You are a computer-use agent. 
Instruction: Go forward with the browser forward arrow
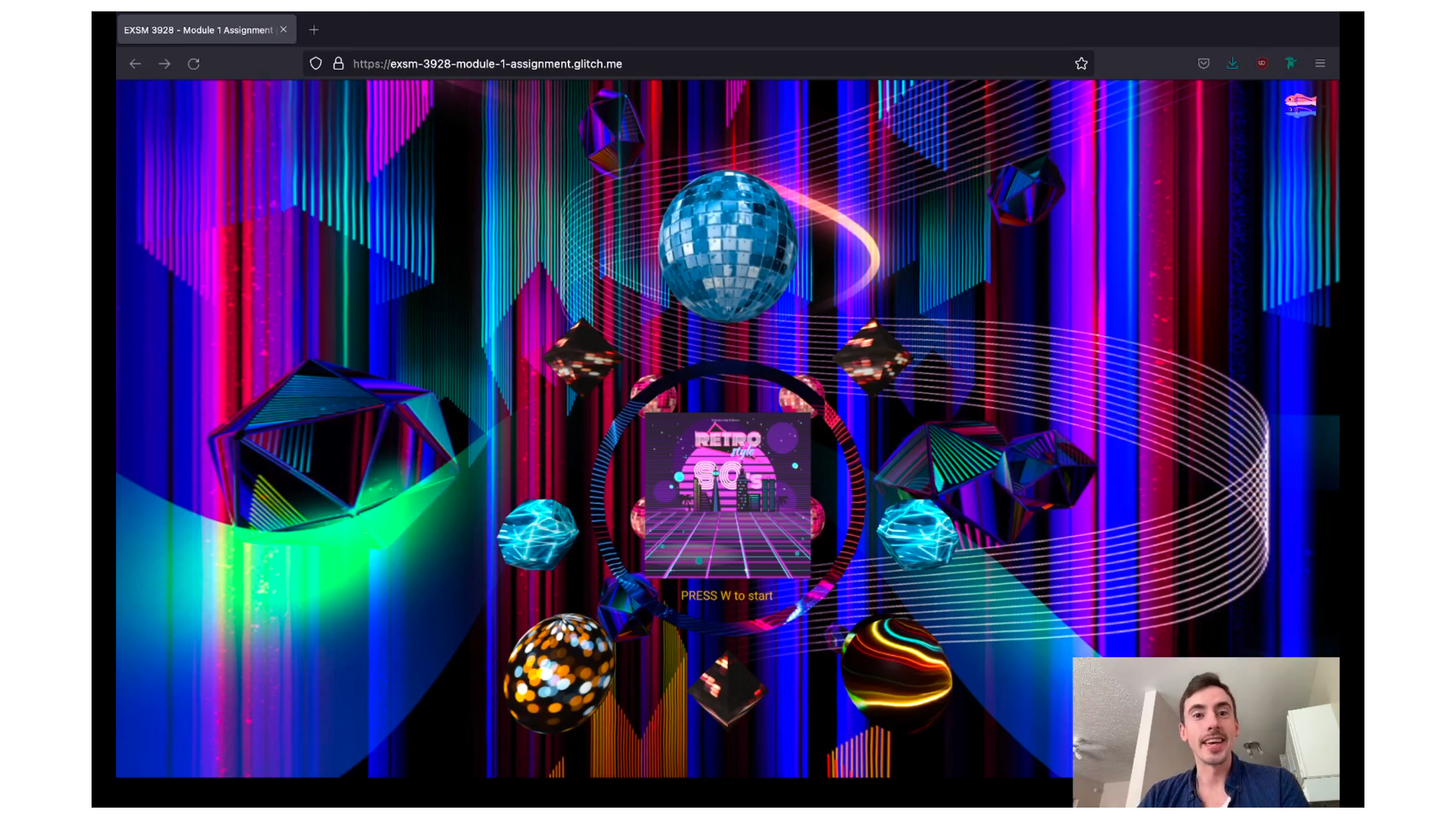coord(164,64)
